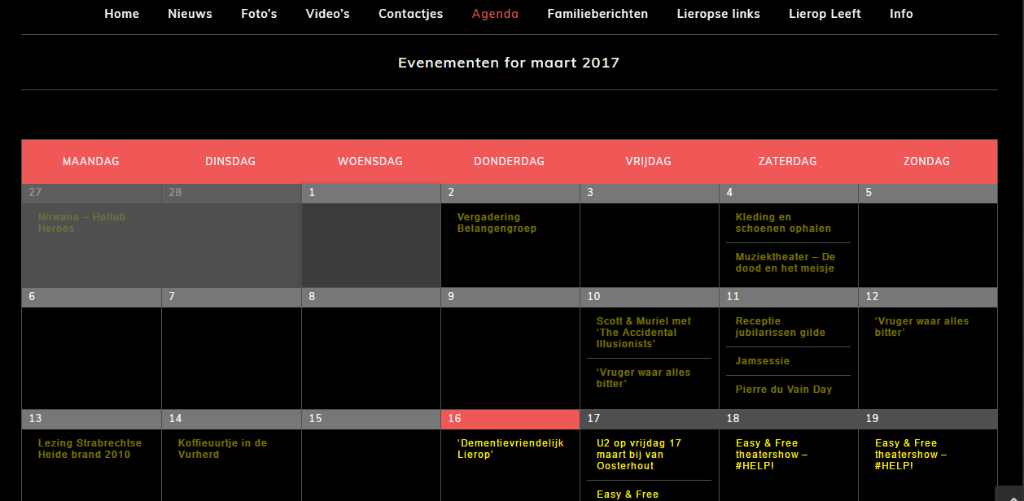
Task: Open the Lierop Leeft page
Action: click(825, 14)
